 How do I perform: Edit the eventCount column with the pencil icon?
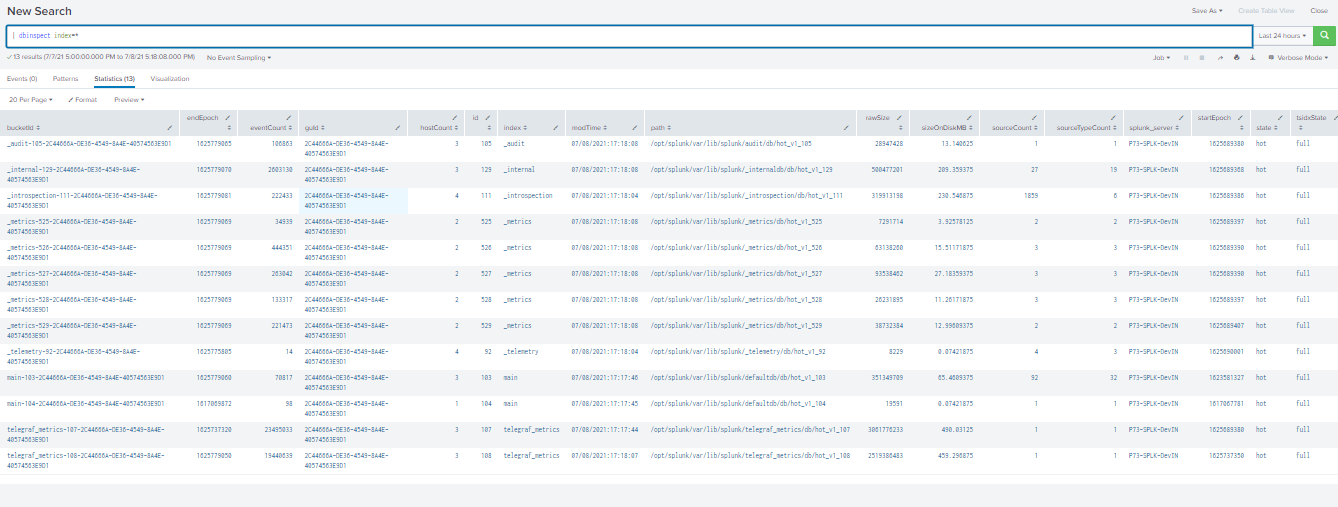point(289,118)
